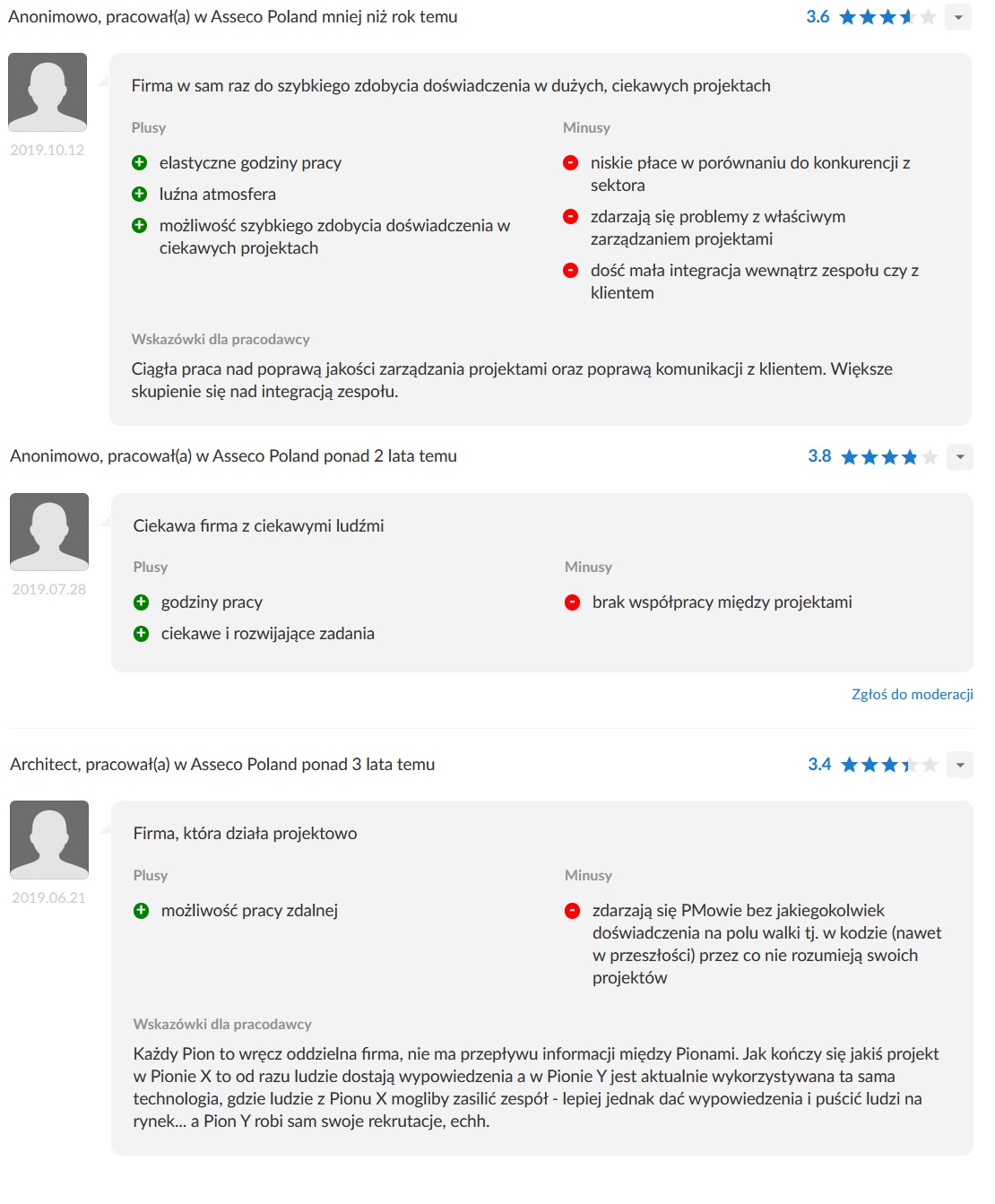Click the red minus icon beside 'zdarzają się PMowie'
Viewport: 995px width, 1204px height.
[x=572, y=911]
